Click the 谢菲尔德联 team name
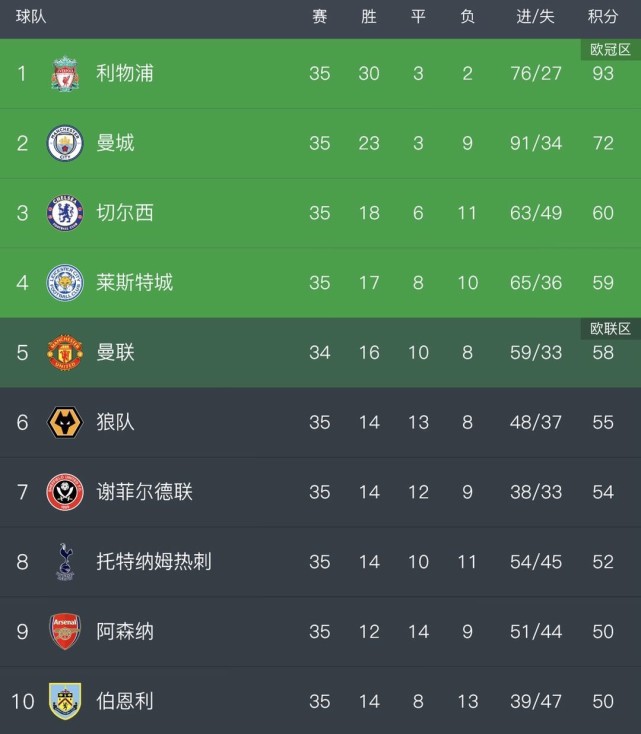The image size is (641, 734). tap(144, 492)
